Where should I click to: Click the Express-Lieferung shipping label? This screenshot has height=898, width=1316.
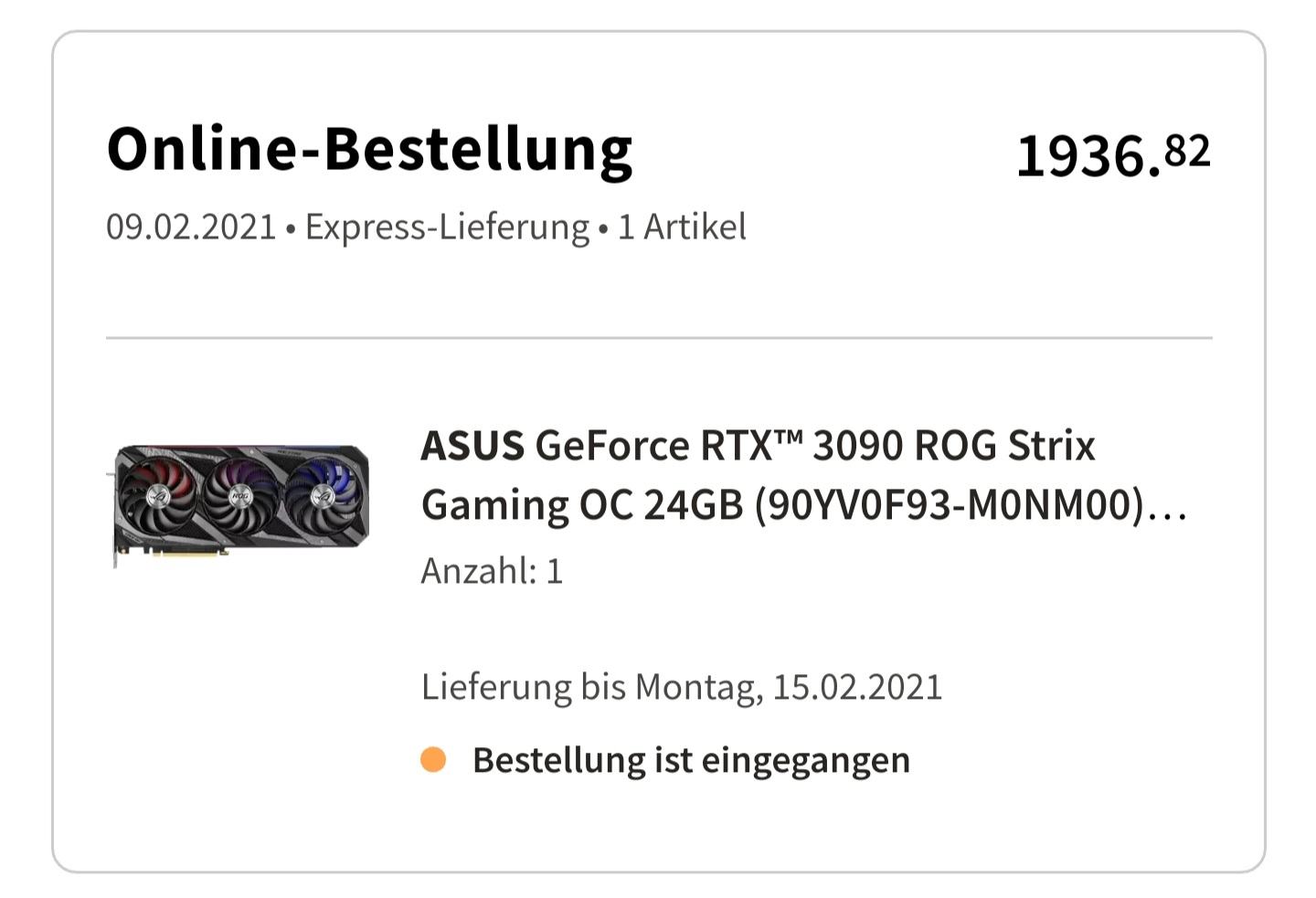click(x=447, y=227)
